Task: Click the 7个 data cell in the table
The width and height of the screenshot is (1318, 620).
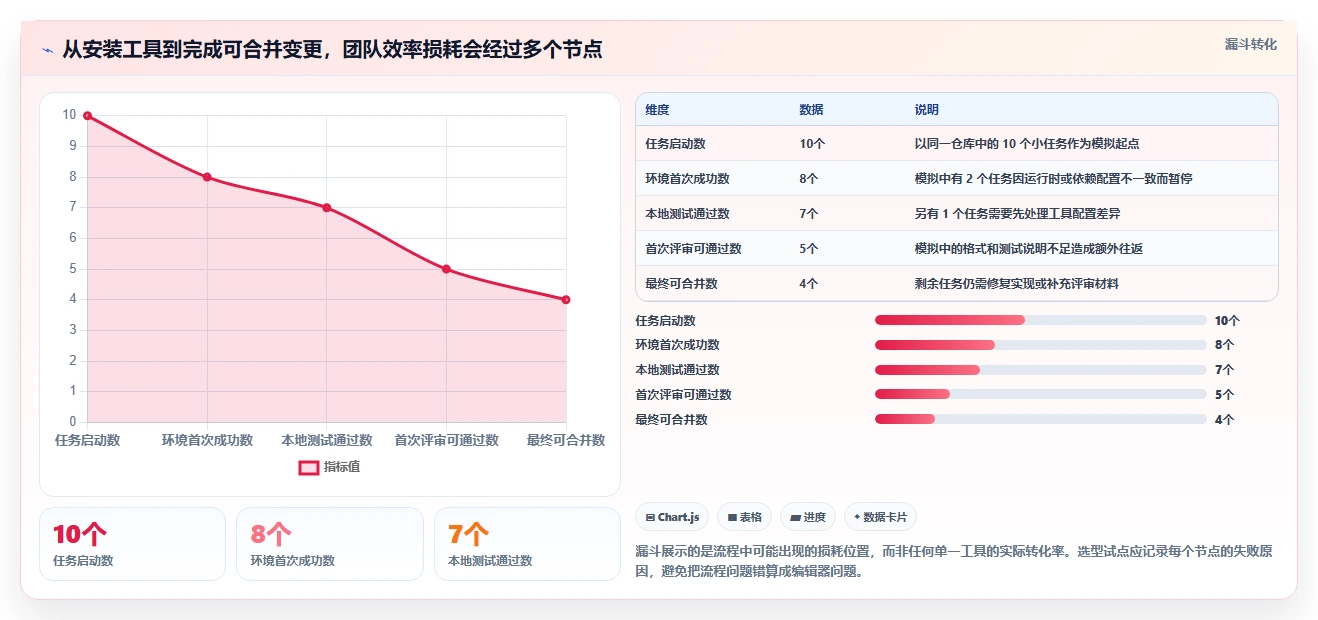Action: pos(809,214)
